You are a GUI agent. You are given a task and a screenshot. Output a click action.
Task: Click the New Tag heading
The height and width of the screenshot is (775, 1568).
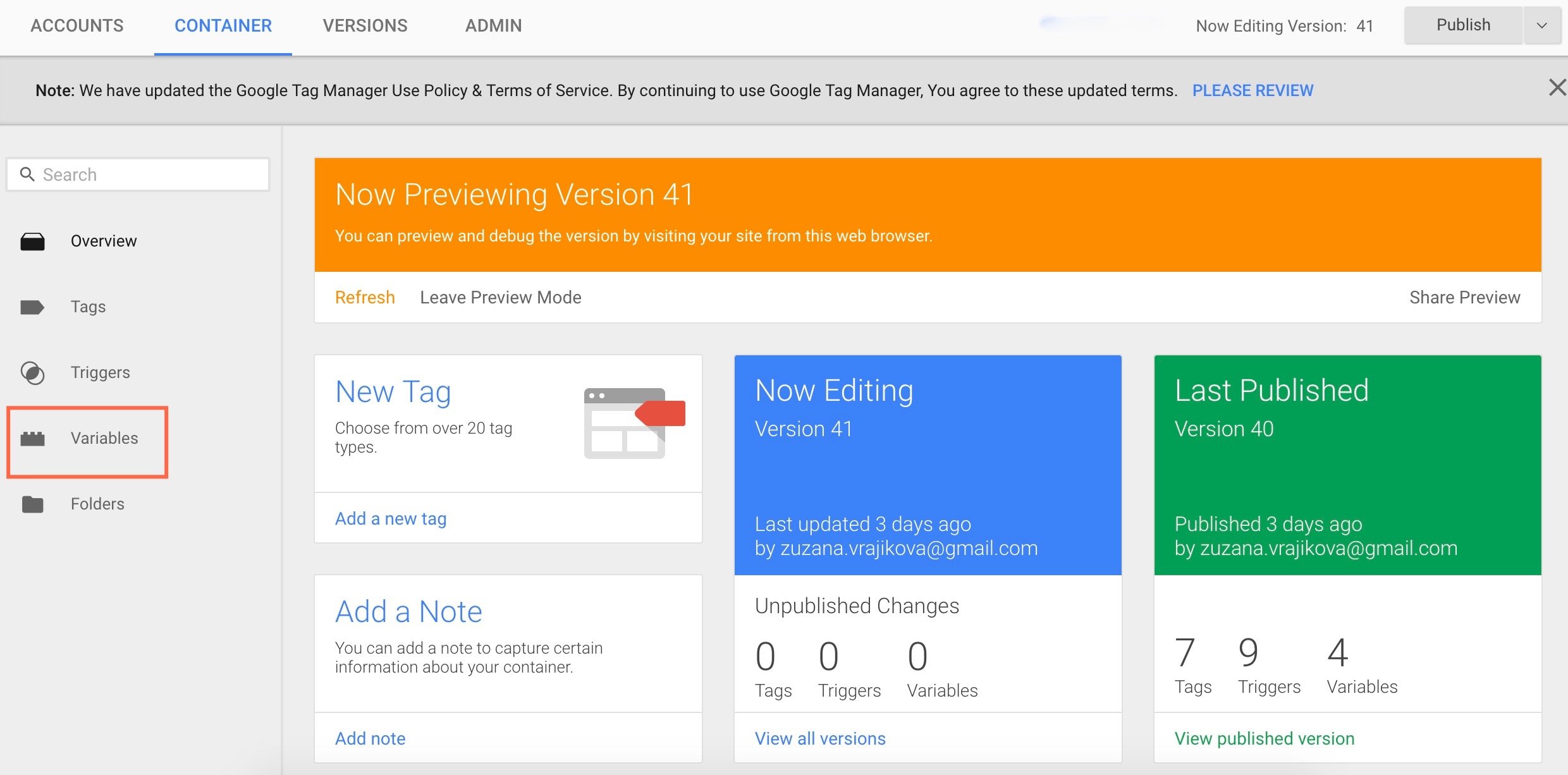pyautogui.click(x=393, y=392)
